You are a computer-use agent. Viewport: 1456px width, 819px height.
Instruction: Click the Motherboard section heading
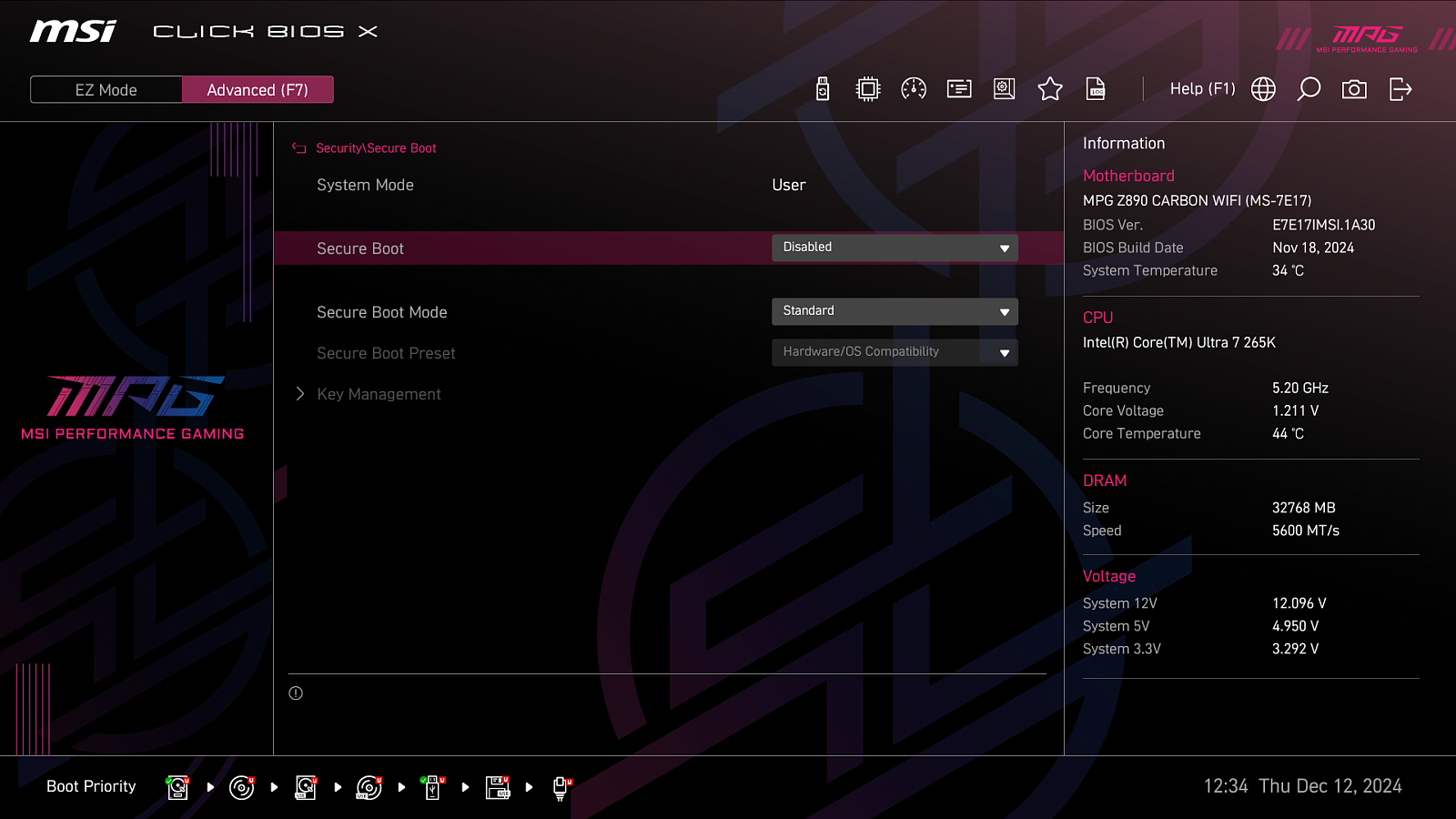[1128, 176]
